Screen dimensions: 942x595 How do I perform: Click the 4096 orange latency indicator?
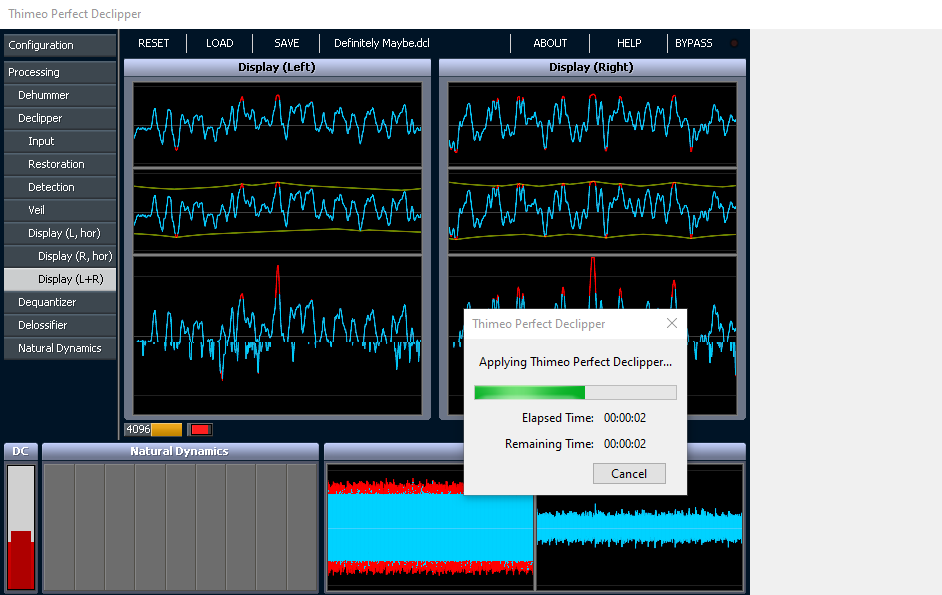coord(153,429)
